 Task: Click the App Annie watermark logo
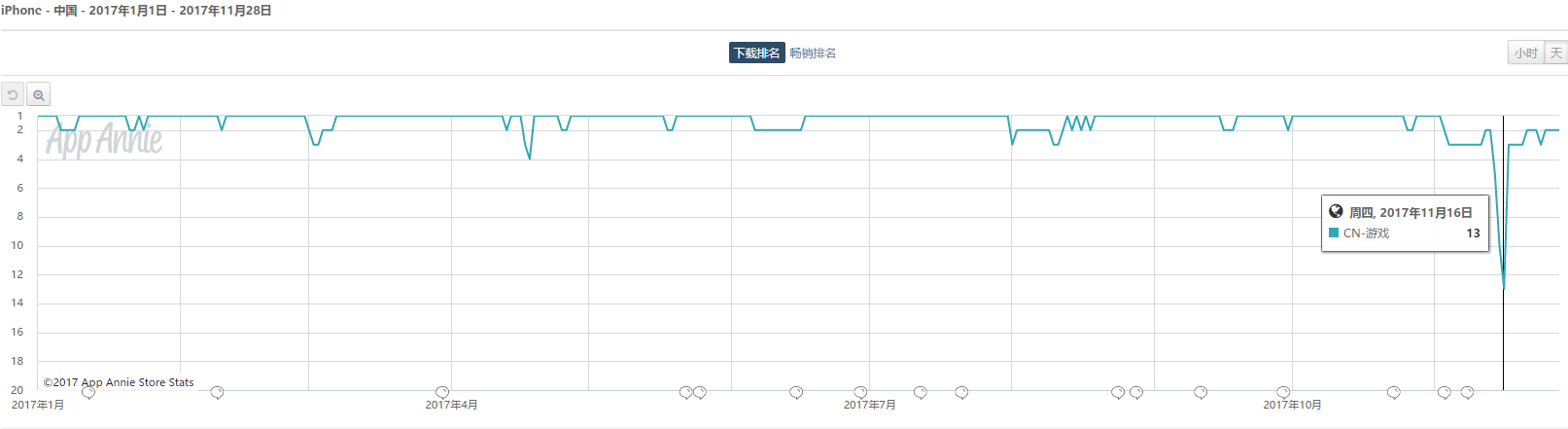104,140
